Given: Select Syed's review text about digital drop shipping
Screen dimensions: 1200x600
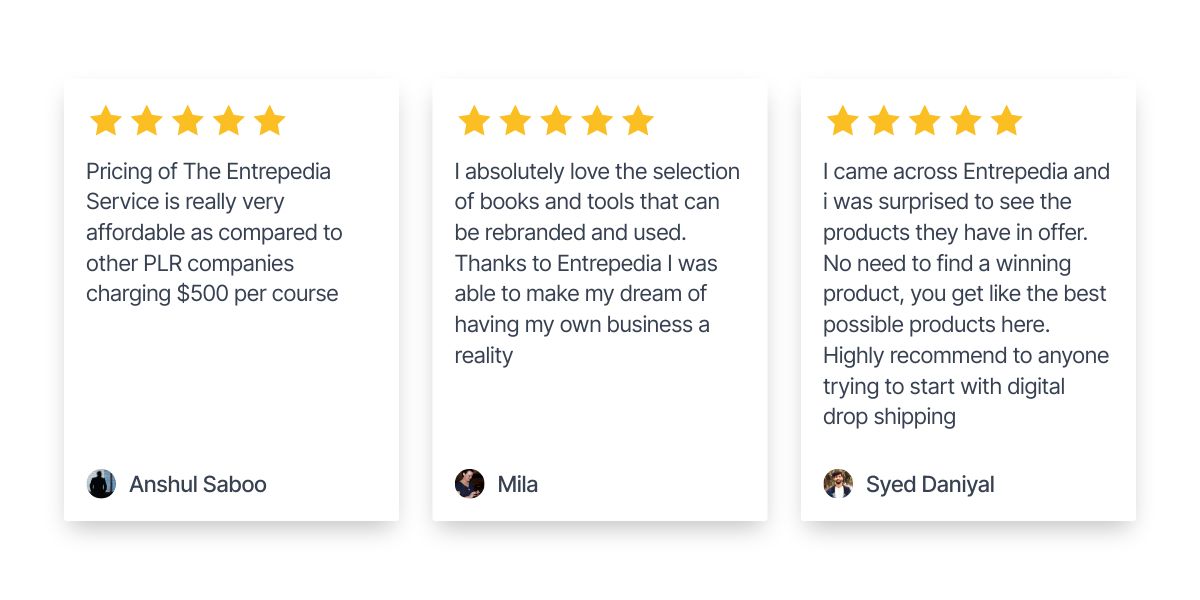Looking at the screenshot, I should pyautogui.click(x=966, y=294).
